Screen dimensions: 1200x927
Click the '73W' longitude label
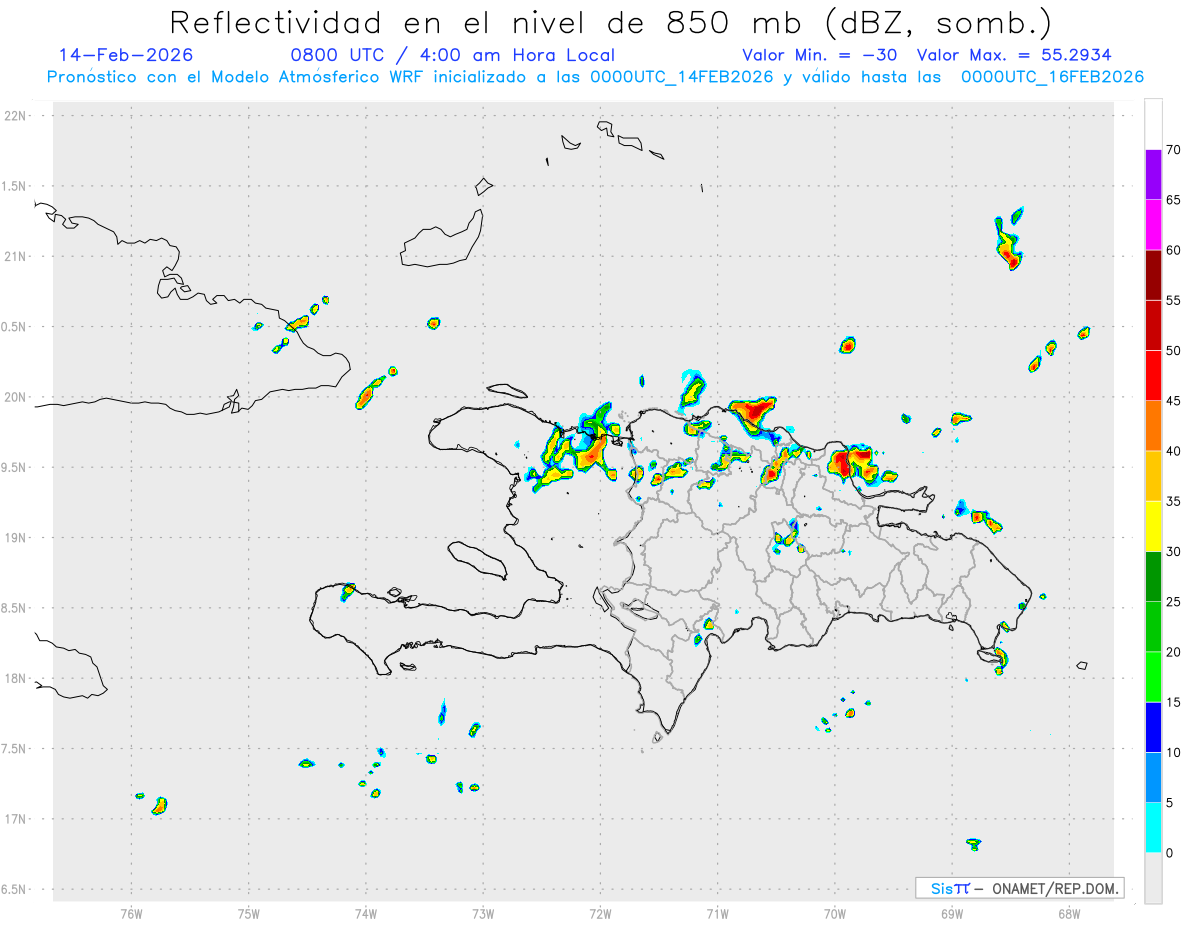[483, 913]
